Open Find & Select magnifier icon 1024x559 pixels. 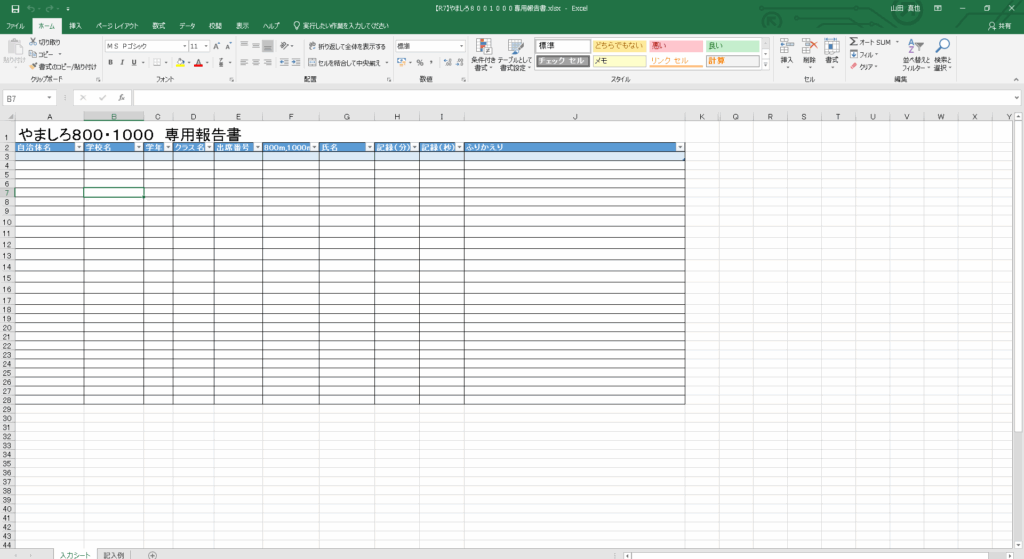point(942,54)
